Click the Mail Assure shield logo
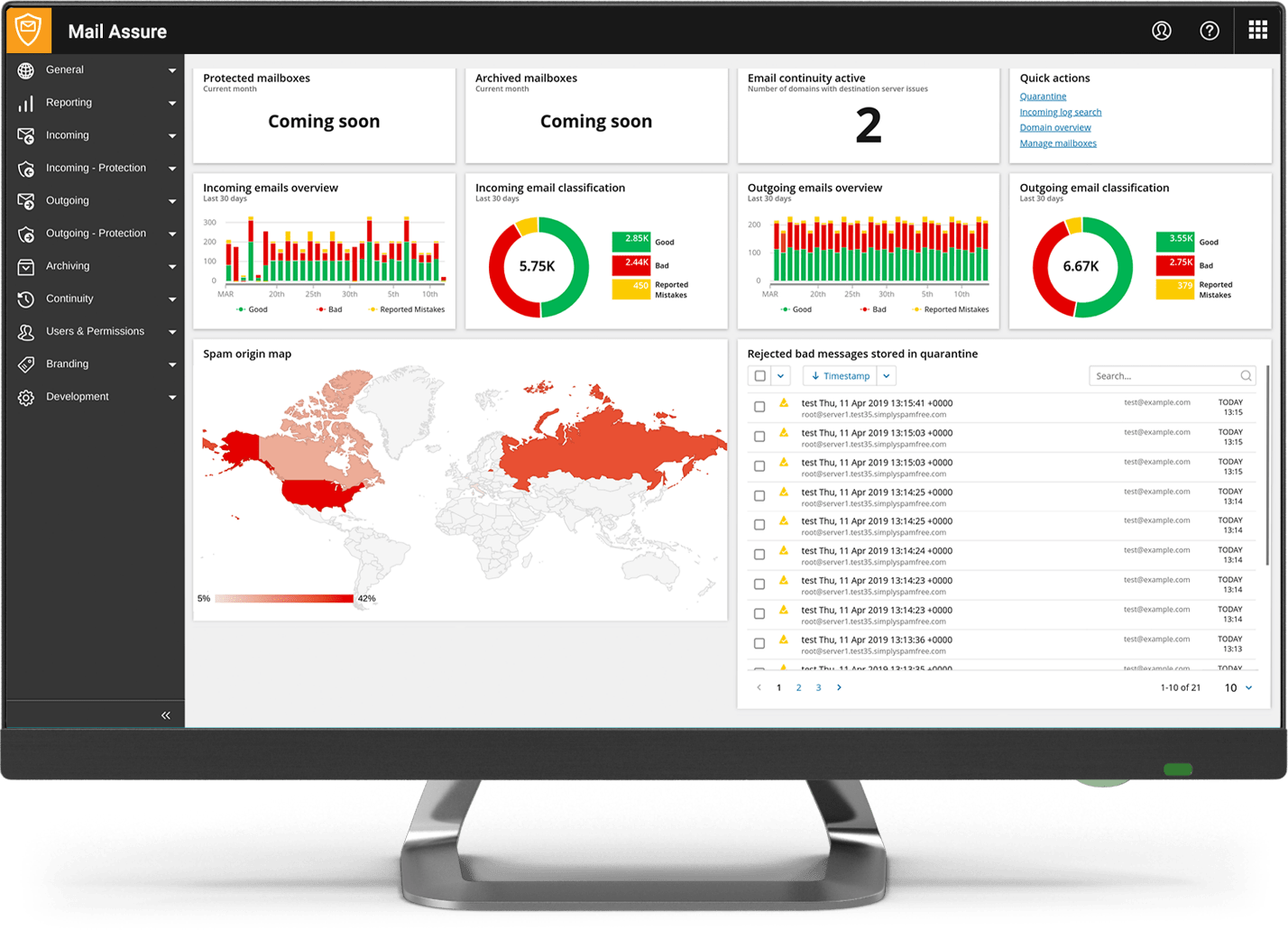Image resolution: width=1288 pixels, height=930 pixels. [28, 30]
